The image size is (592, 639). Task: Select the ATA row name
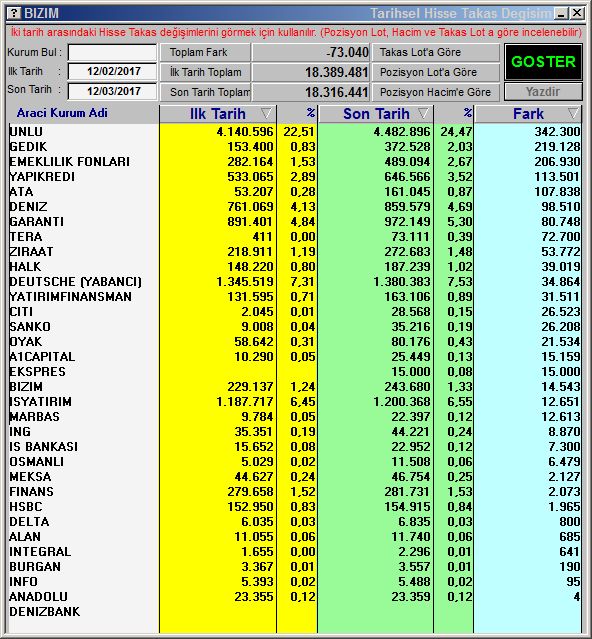pos(21,192)
